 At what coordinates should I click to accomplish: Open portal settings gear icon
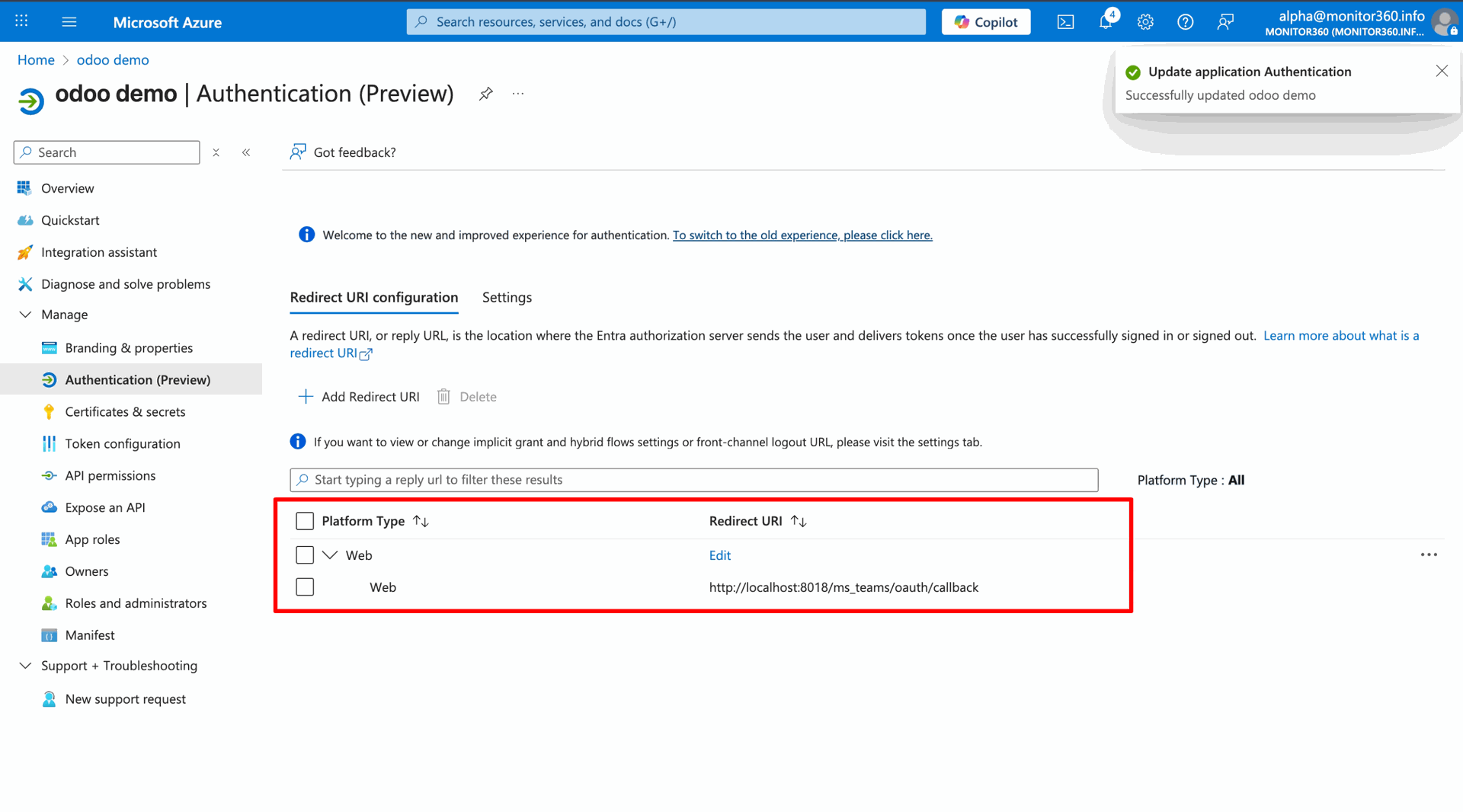[x=1145, y=22]
